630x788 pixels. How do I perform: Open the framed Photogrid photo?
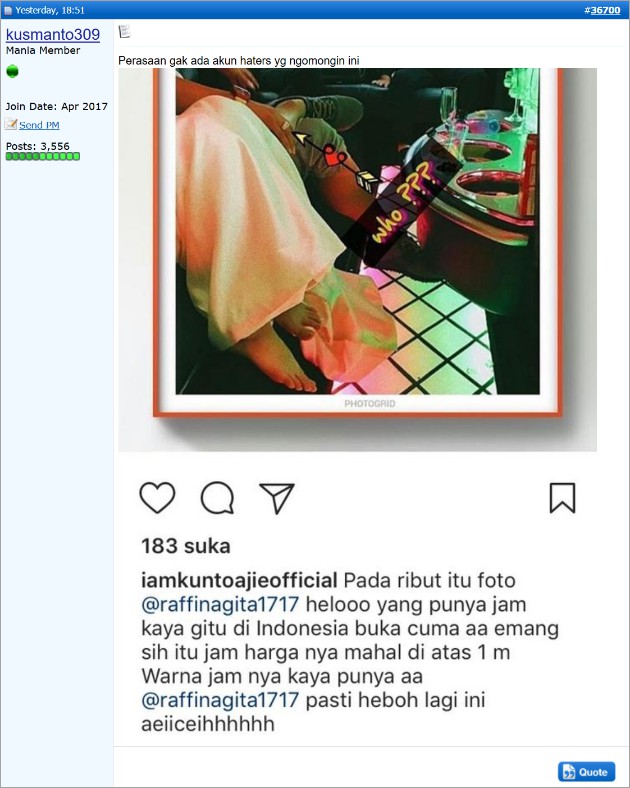[358, 243]
